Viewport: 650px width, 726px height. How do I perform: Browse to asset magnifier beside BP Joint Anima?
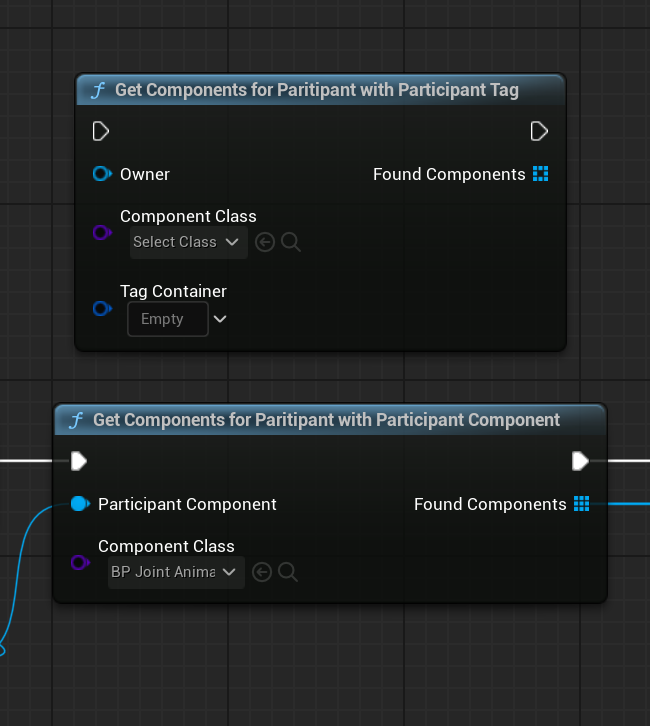pos(288,572)
